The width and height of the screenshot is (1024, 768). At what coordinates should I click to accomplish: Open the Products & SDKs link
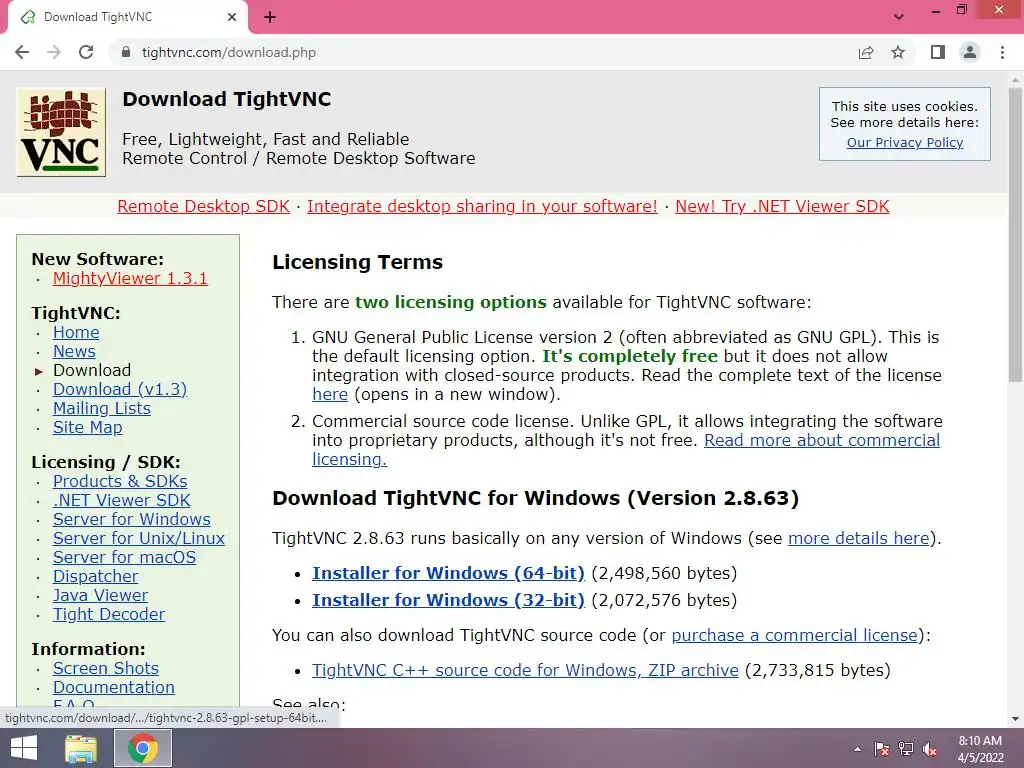(x=120, y=481)
